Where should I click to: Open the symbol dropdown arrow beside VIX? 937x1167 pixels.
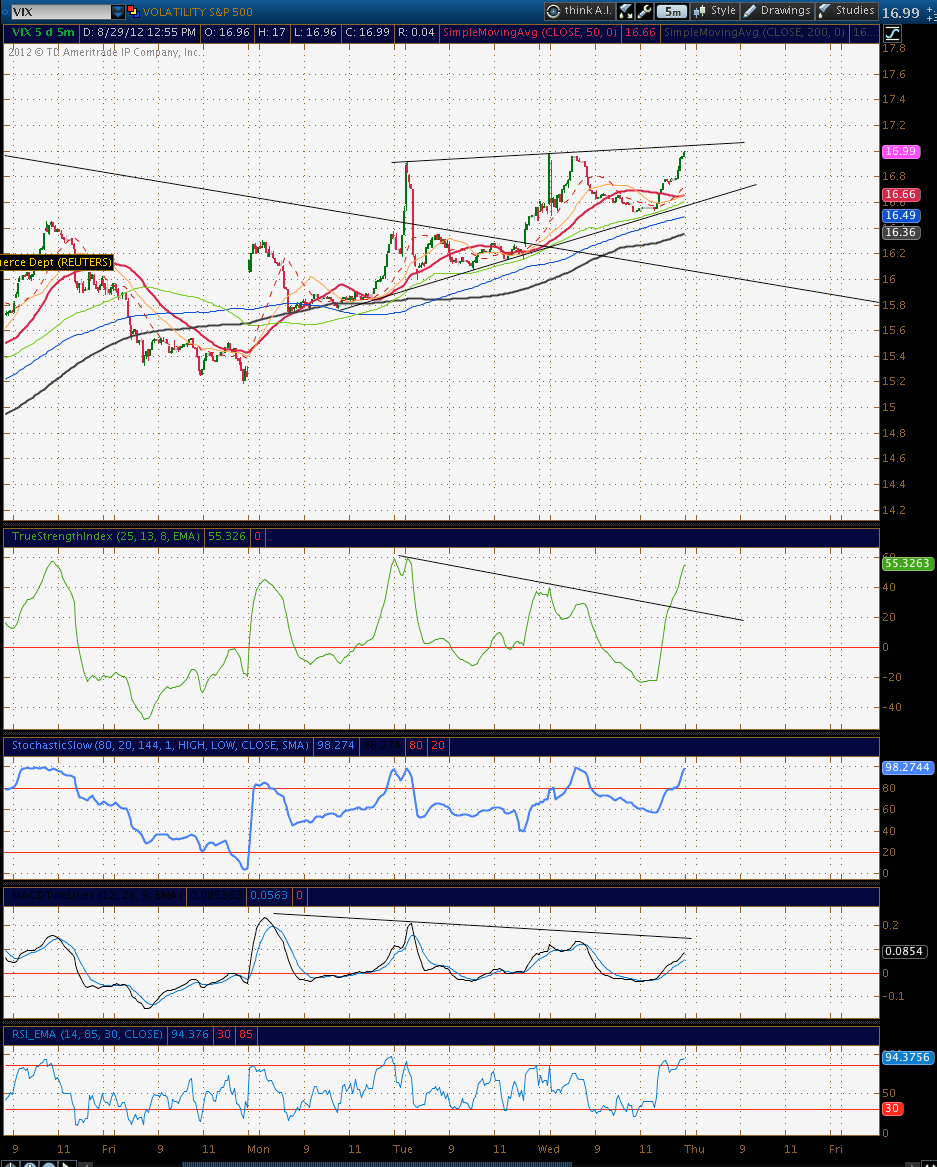[x=118, y=12]
